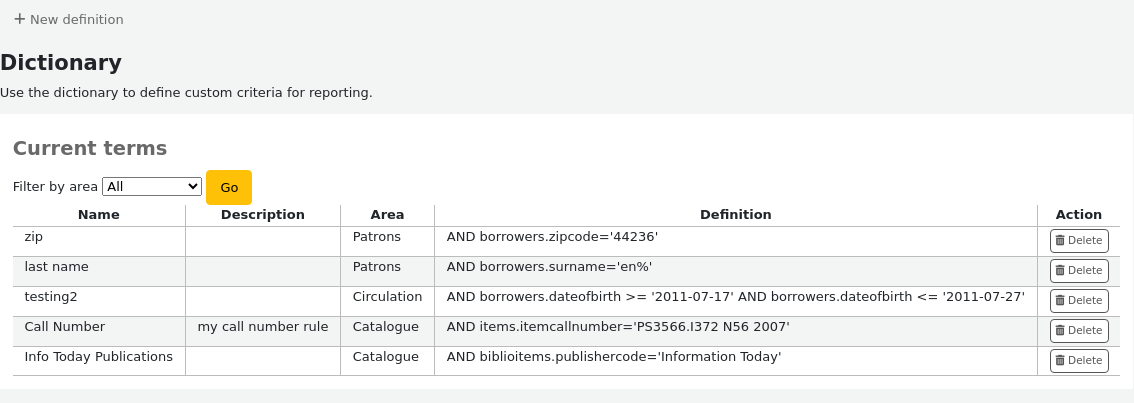Image resolution: width=1134 pixels, height=403 pixels.
Task: Click the Info Today Publications name cell
Action: (98, 357)
